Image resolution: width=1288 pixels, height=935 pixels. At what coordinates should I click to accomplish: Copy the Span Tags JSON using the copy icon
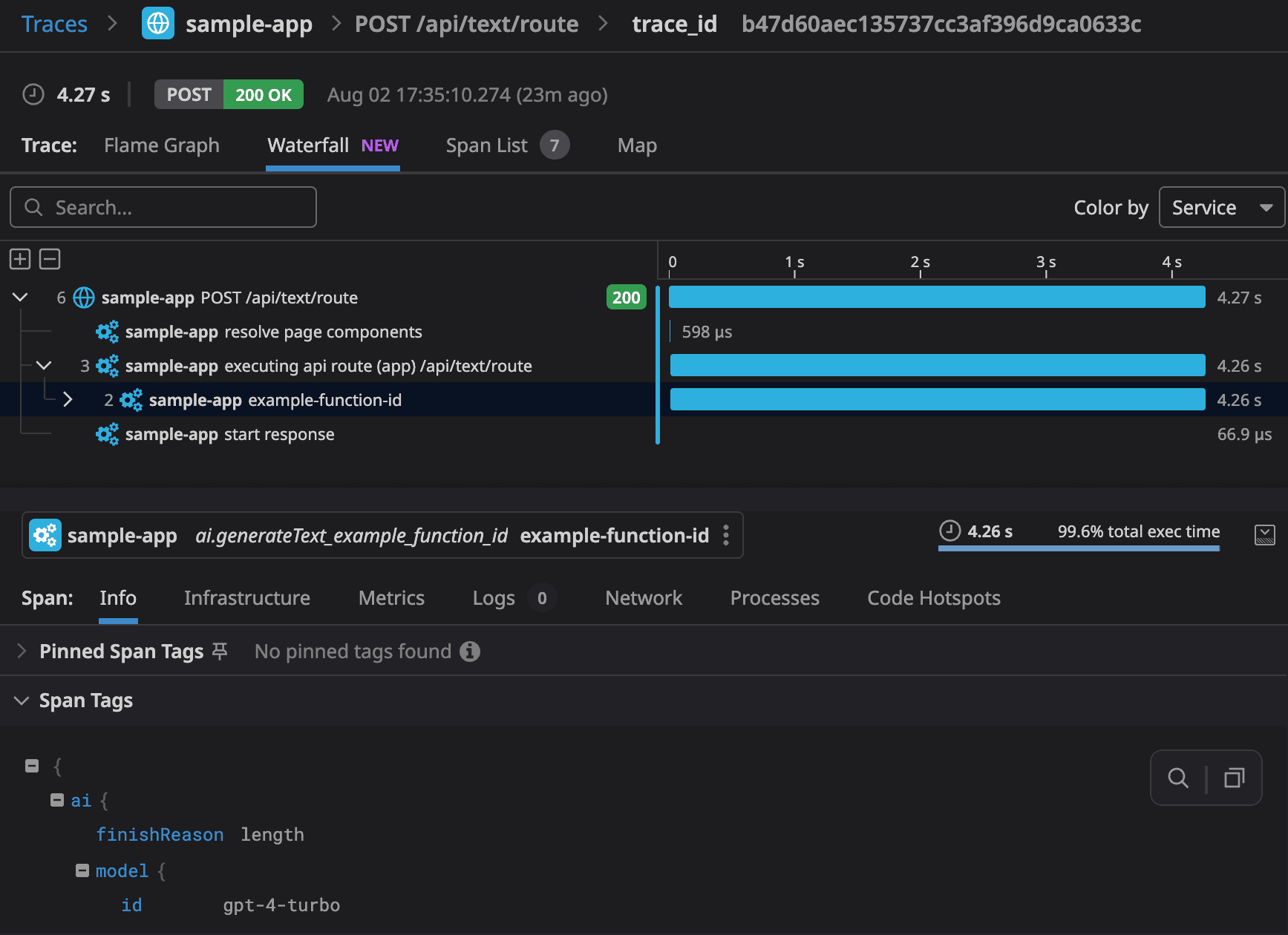pos(1235,778)
